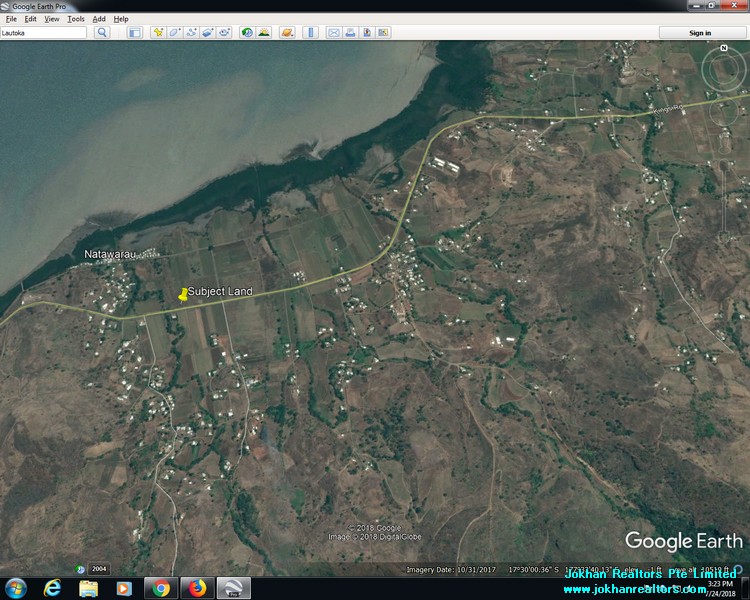750x600 pixels.
Task: Toggle the sidebar panel button
Action: [134, 32]
